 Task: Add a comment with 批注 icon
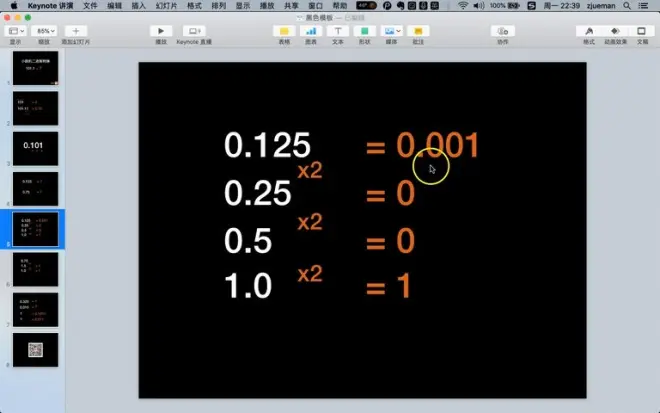pos(418,32)
